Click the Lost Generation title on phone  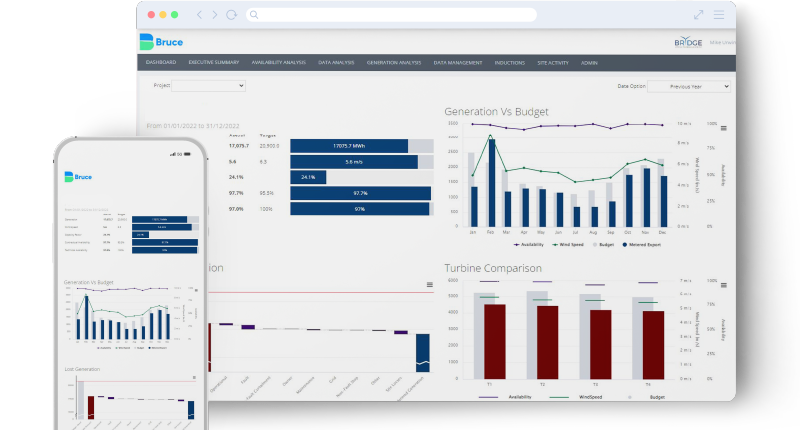tap(82, 369)
